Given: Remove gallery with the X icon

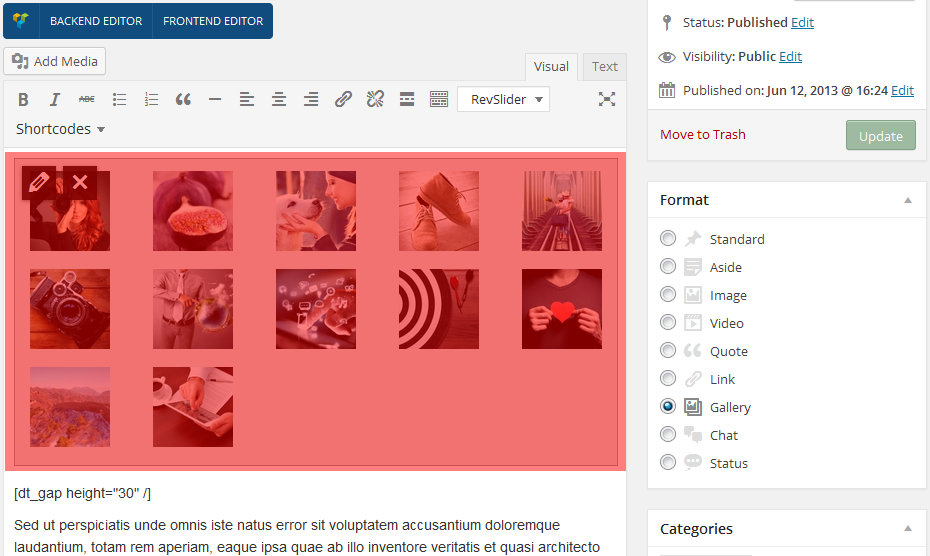Looking at the screenshot, I should pyautogui.click(x=80, y=182).
